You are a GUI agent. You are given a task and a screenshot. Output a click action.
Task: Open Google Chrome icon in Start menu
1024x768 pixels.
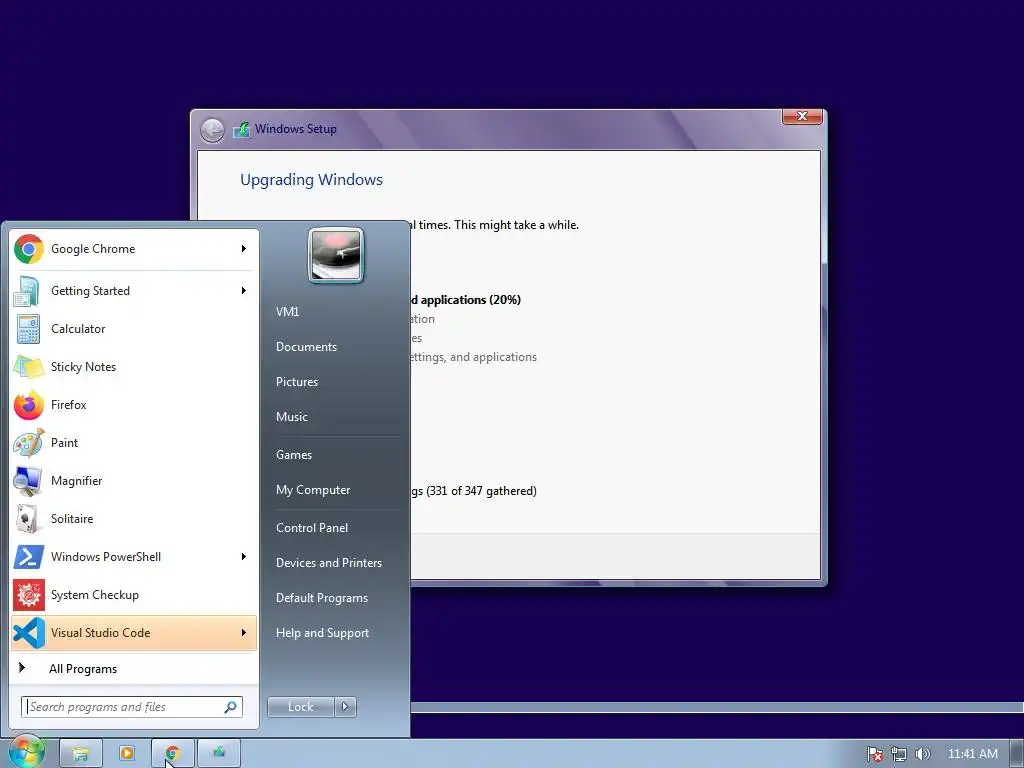29,249
